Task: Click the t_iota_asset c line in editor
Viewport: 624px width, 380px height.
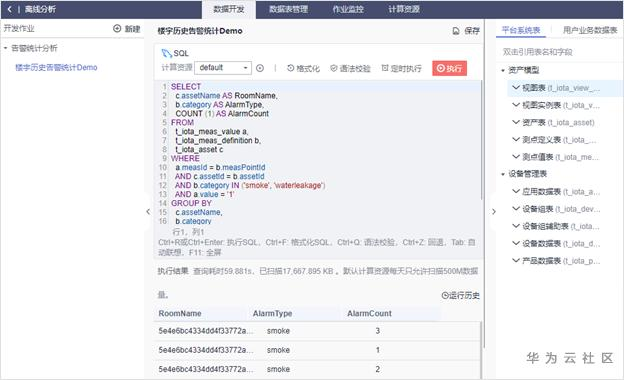Action: [x=199, y=149]
